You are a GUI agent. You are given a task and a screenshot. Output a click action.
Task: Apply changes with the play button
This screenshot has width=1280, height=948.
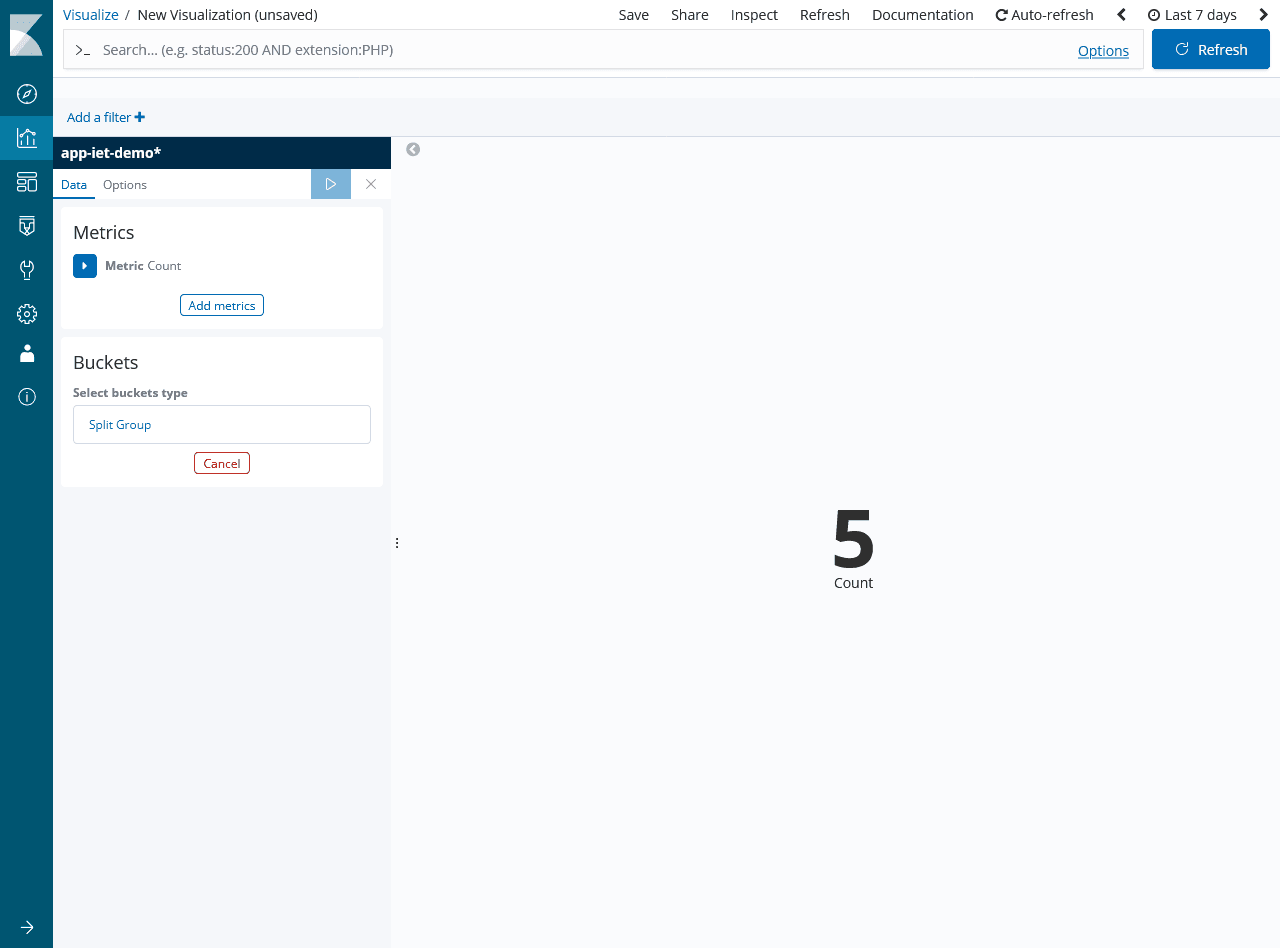coord(331,184)
